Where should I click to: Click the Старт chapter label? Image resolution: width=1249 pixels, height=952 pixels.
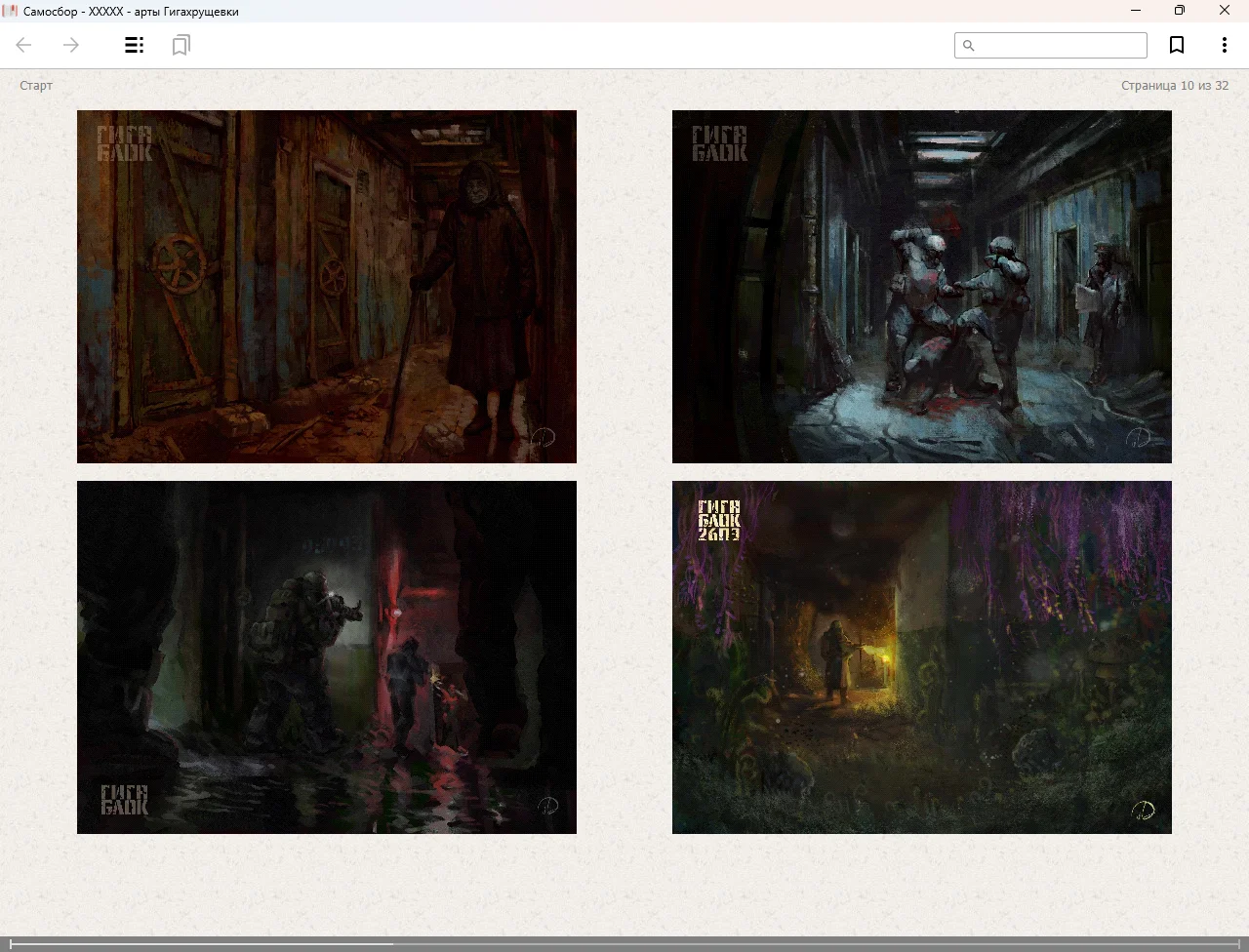coord(36,86)
